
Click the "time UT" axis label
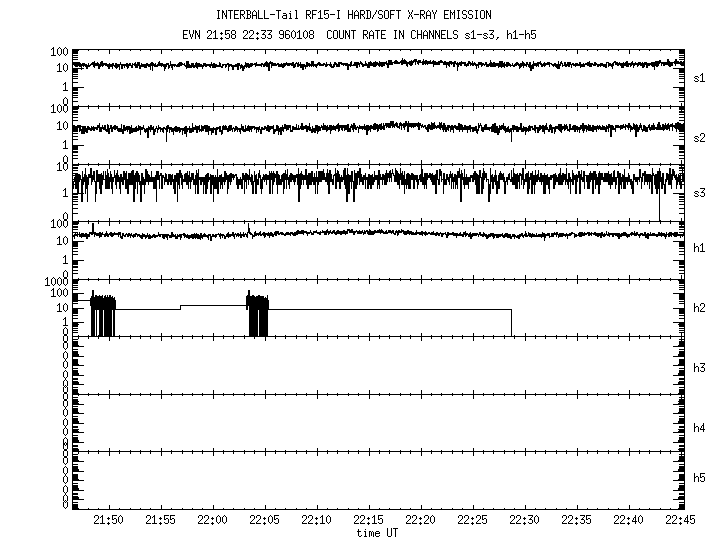tap(379, 534)
